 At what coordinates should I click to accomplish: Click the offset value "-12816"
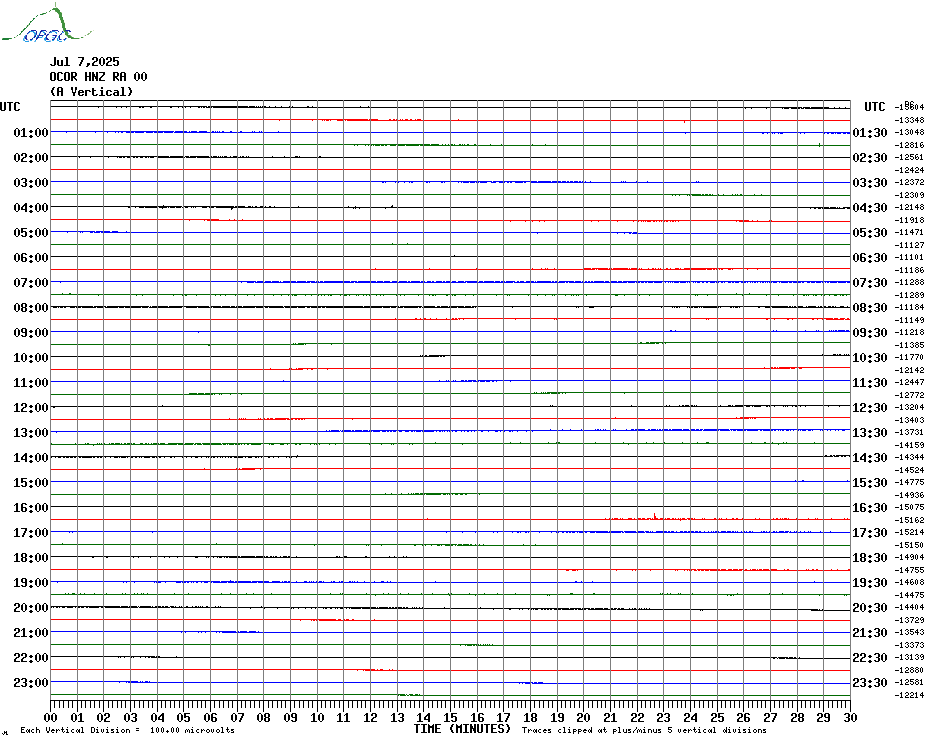909,145
